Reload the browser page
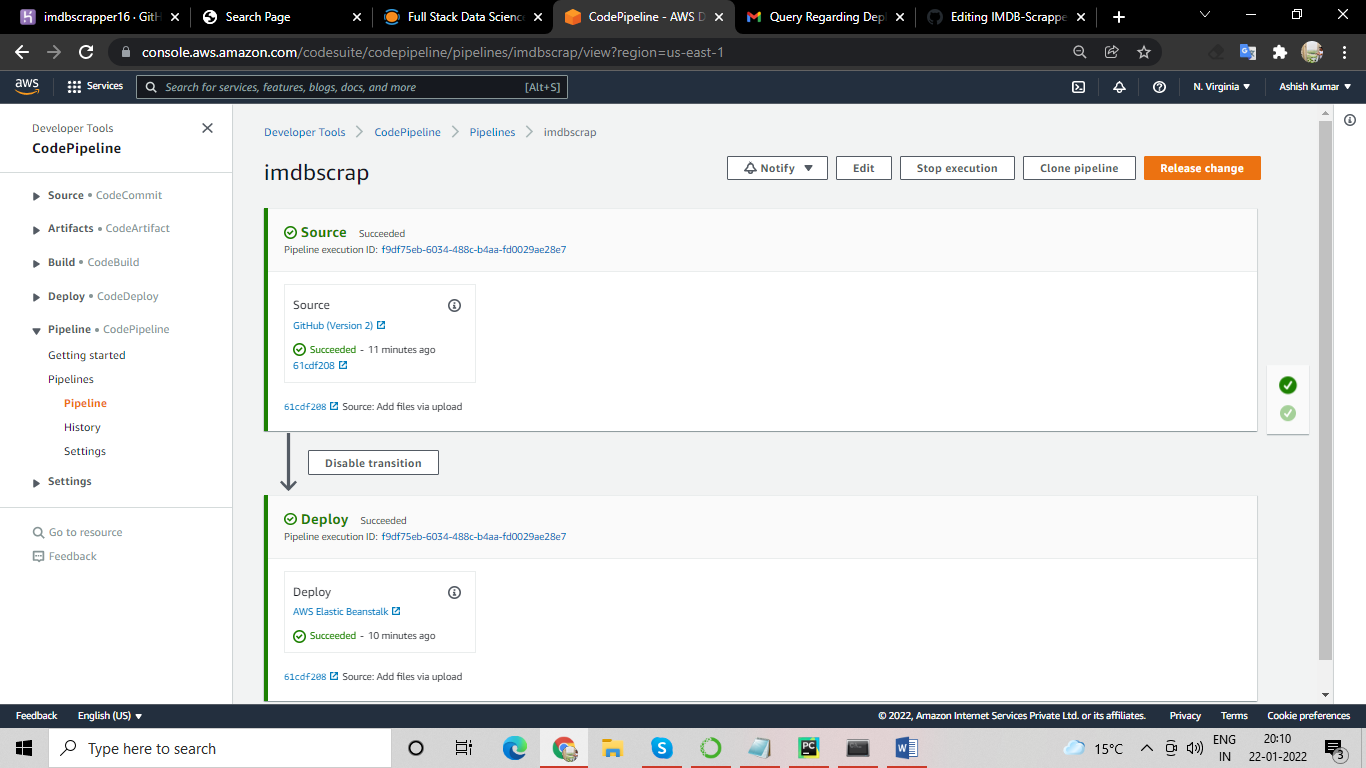 (x=86, y=52)
